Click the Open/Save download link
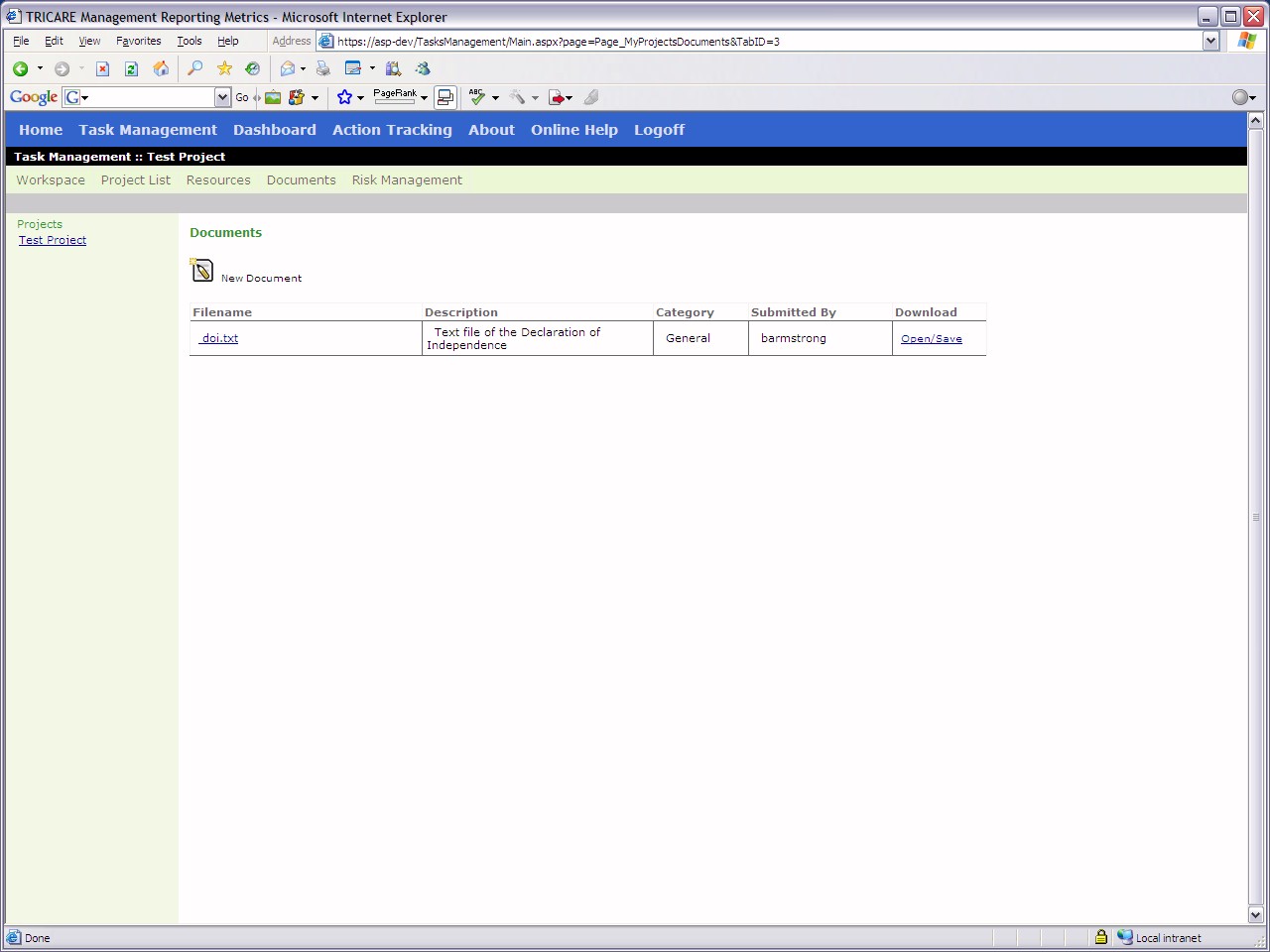 [931, 339]
